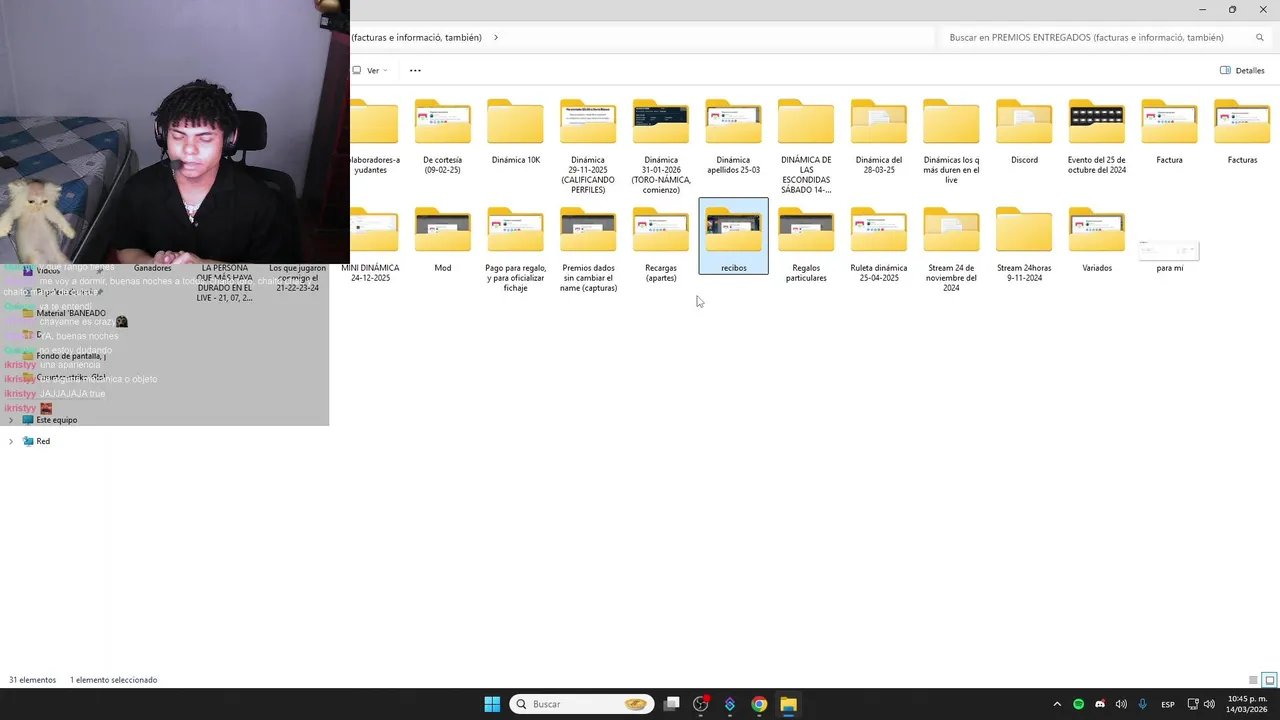Select the 'Ganadores' folder label
The image size is (1280, 720).
[152, 268]
